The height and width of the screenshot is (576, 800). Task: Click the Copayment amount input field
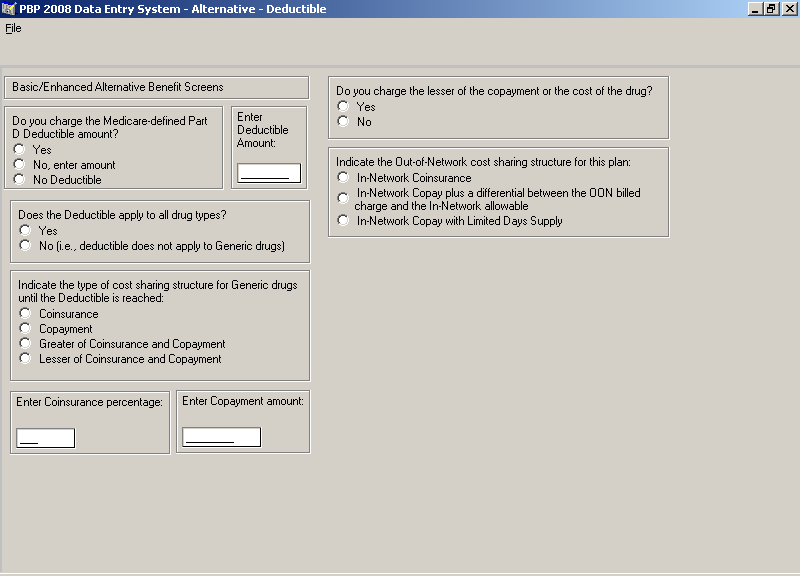pyautogui.click(x=221, y=437)
